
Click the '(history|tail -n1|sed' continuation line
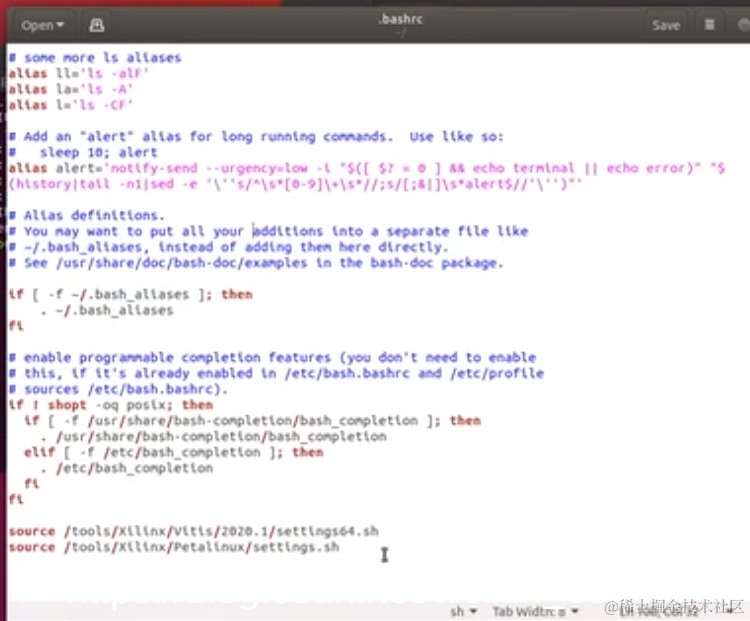click(295, 184)
